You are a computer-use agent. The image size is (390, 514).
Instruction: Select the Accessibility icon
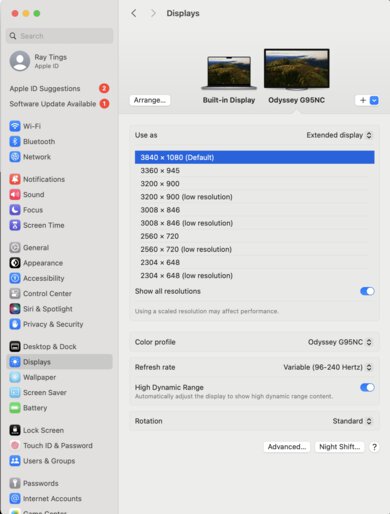15,278
